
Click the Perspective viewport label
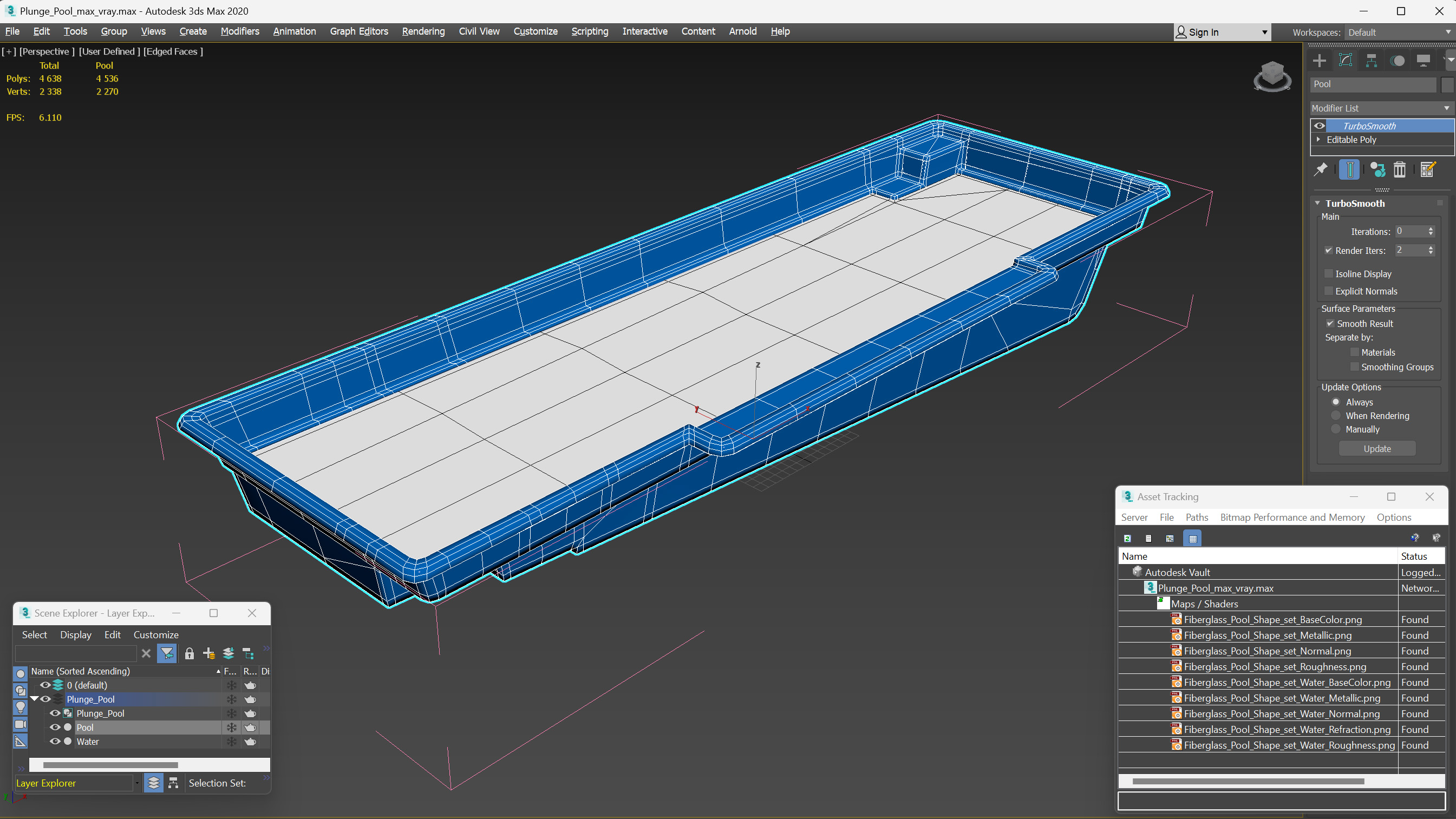coord(47,51)
